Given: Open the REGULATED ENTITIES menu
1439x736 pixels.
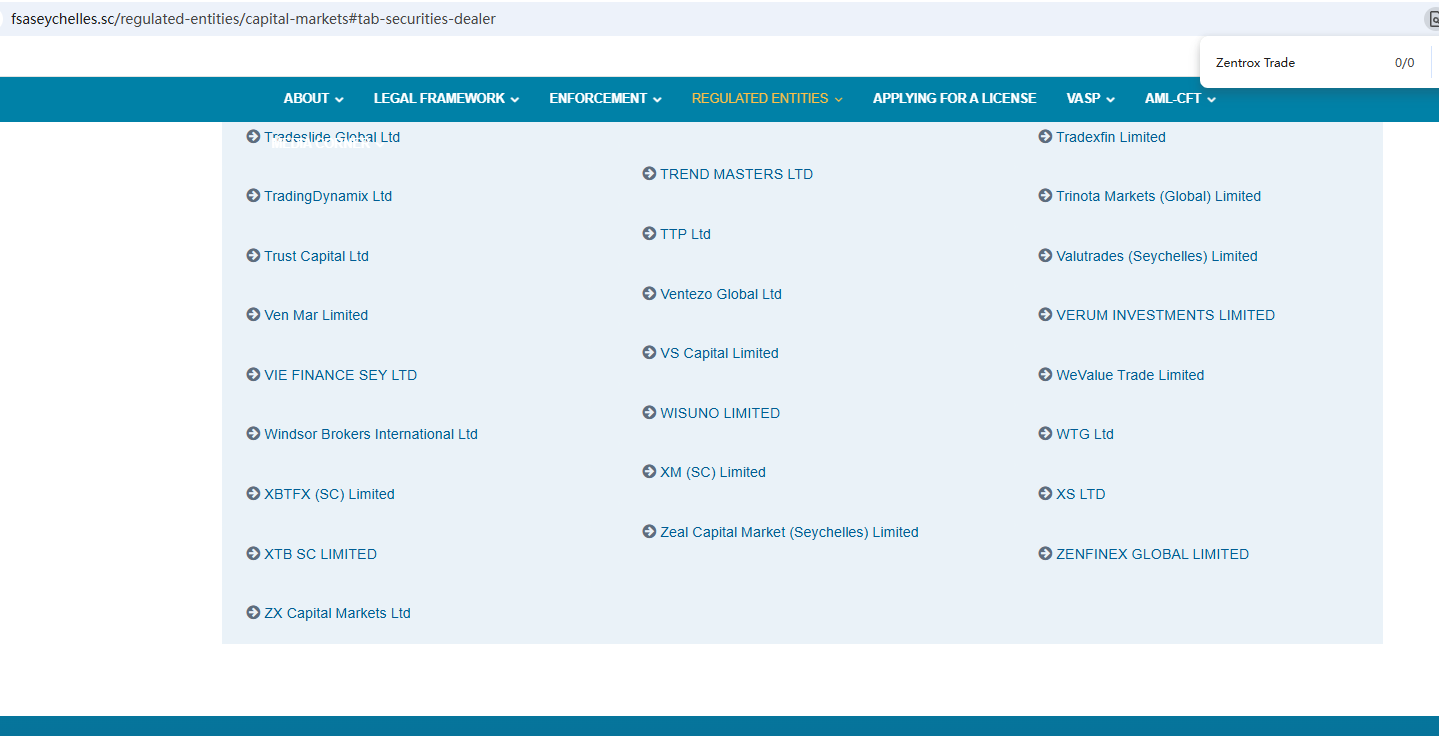Looking at the screenshot, I should pos(766,99).
